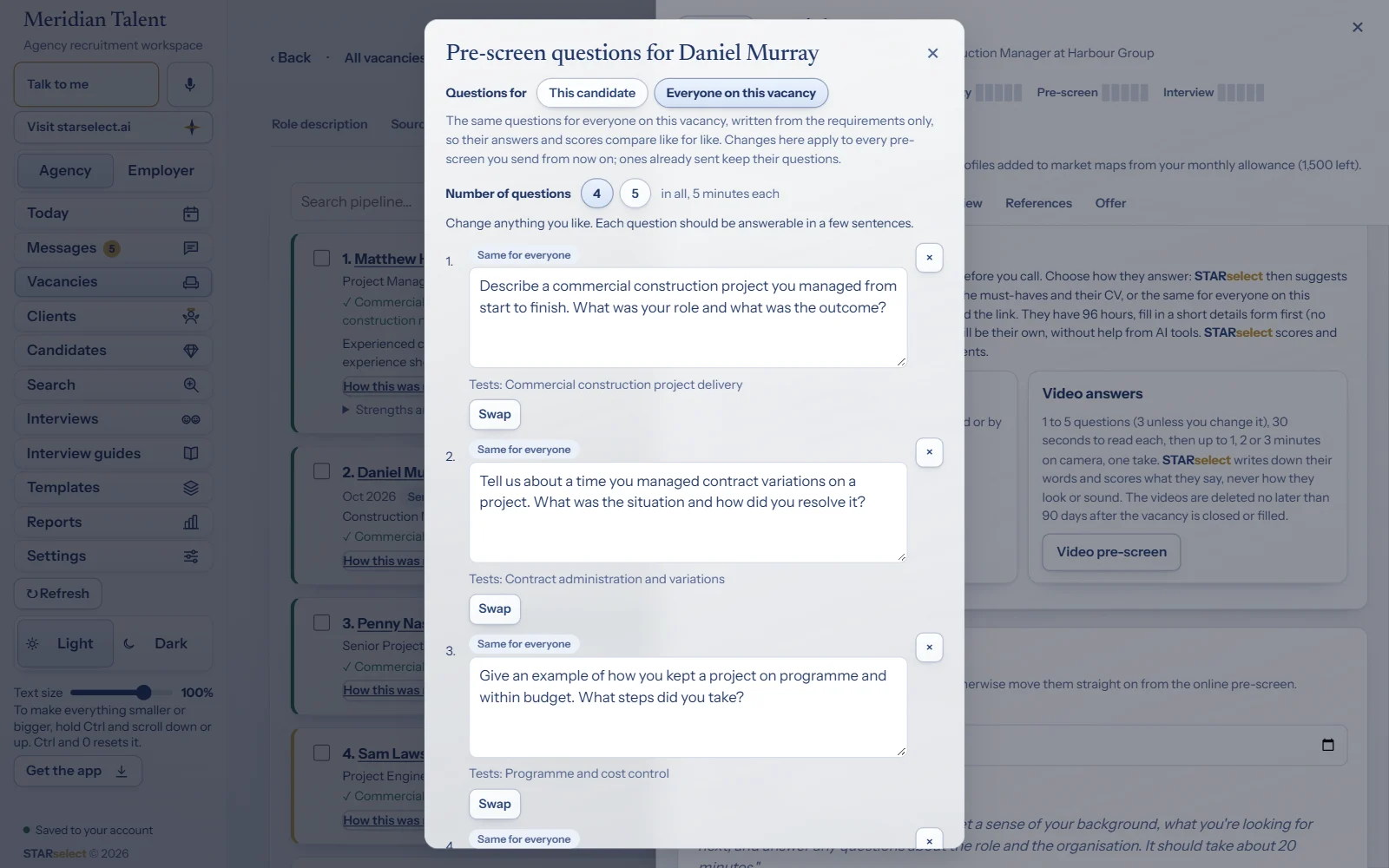Edit question 2 text about contract variations

(688, 512)
